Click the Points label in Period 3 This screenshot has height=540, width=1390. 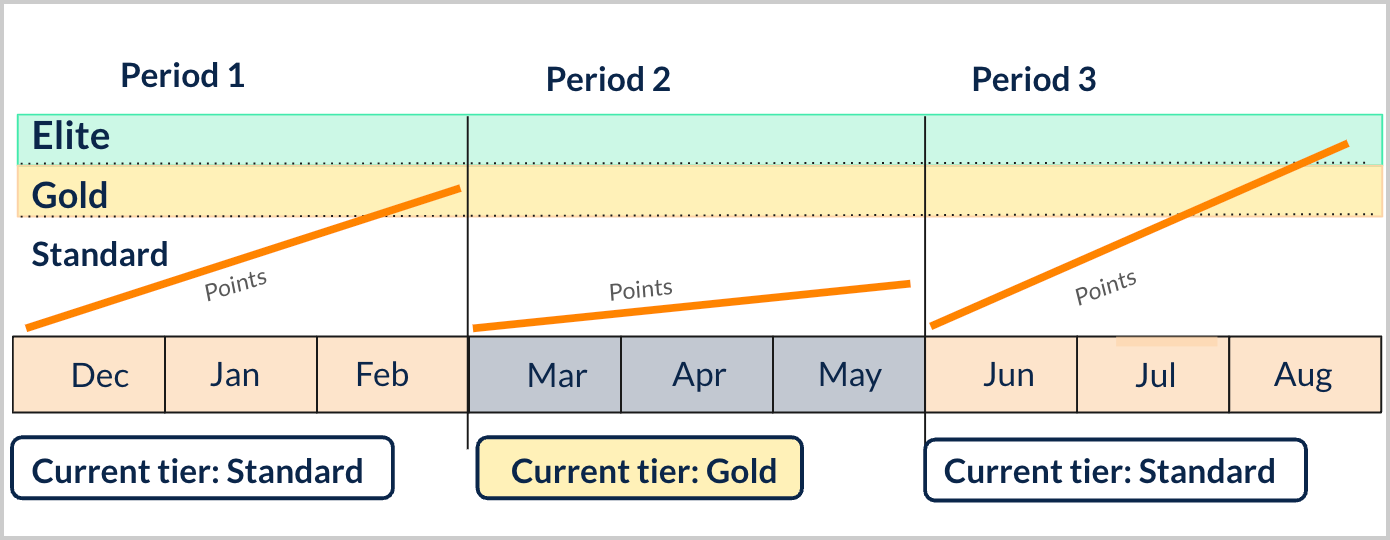pyautogui.click(x=1106, y=288)
